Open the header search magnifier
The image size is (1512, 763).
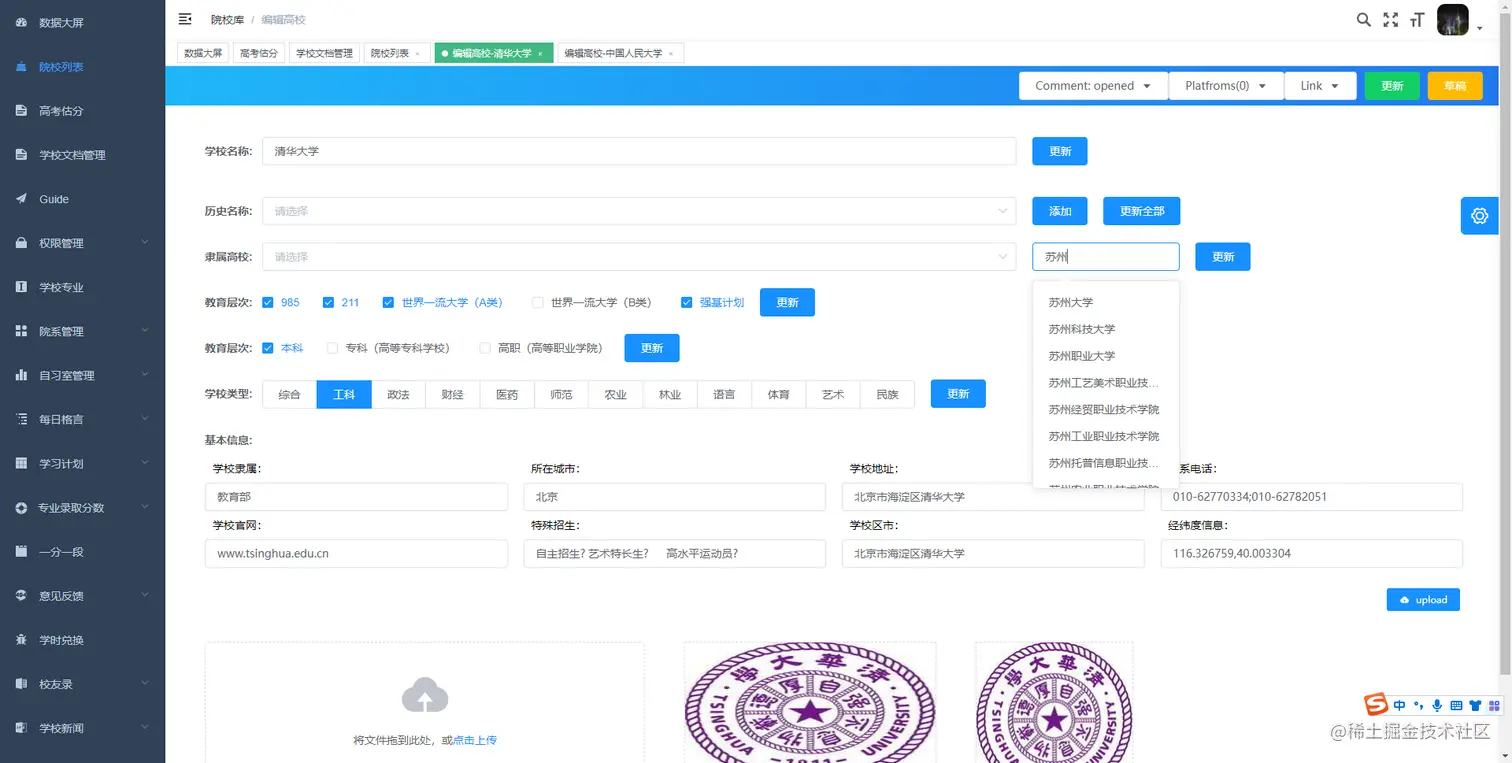[x=1363, y=19]
